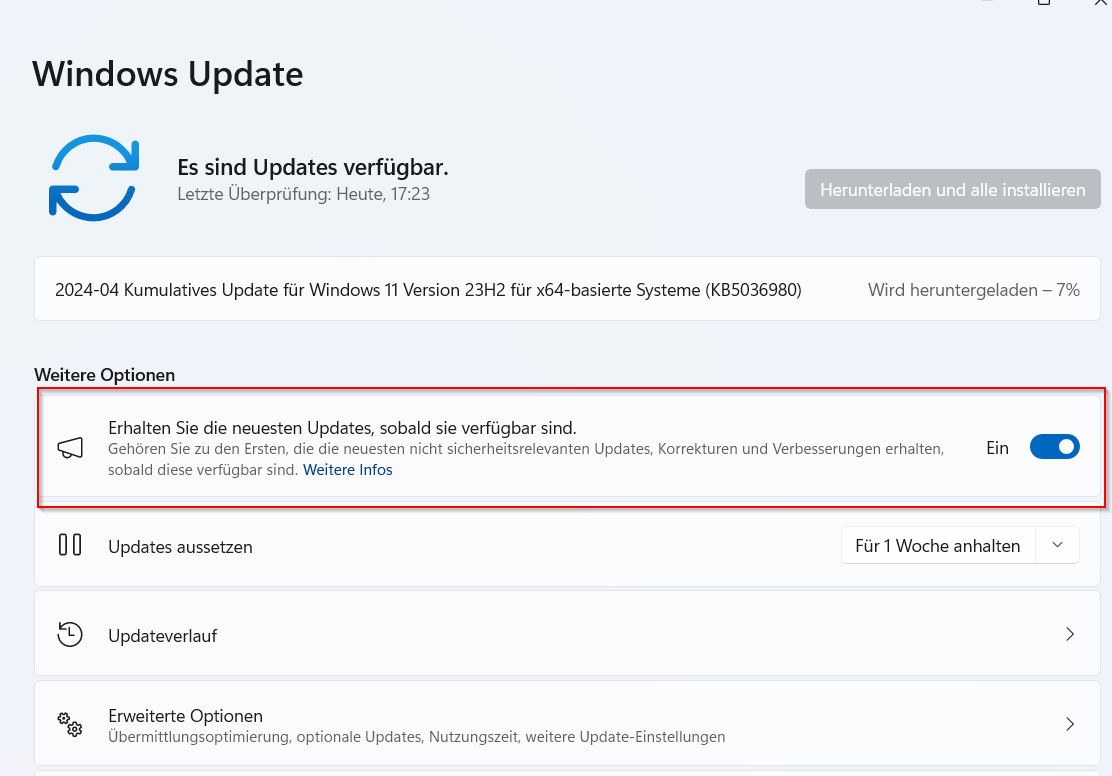Click the 'Ein' toggle status label
The height and width of the screenshot is (776, 1112).
(997, 448)
